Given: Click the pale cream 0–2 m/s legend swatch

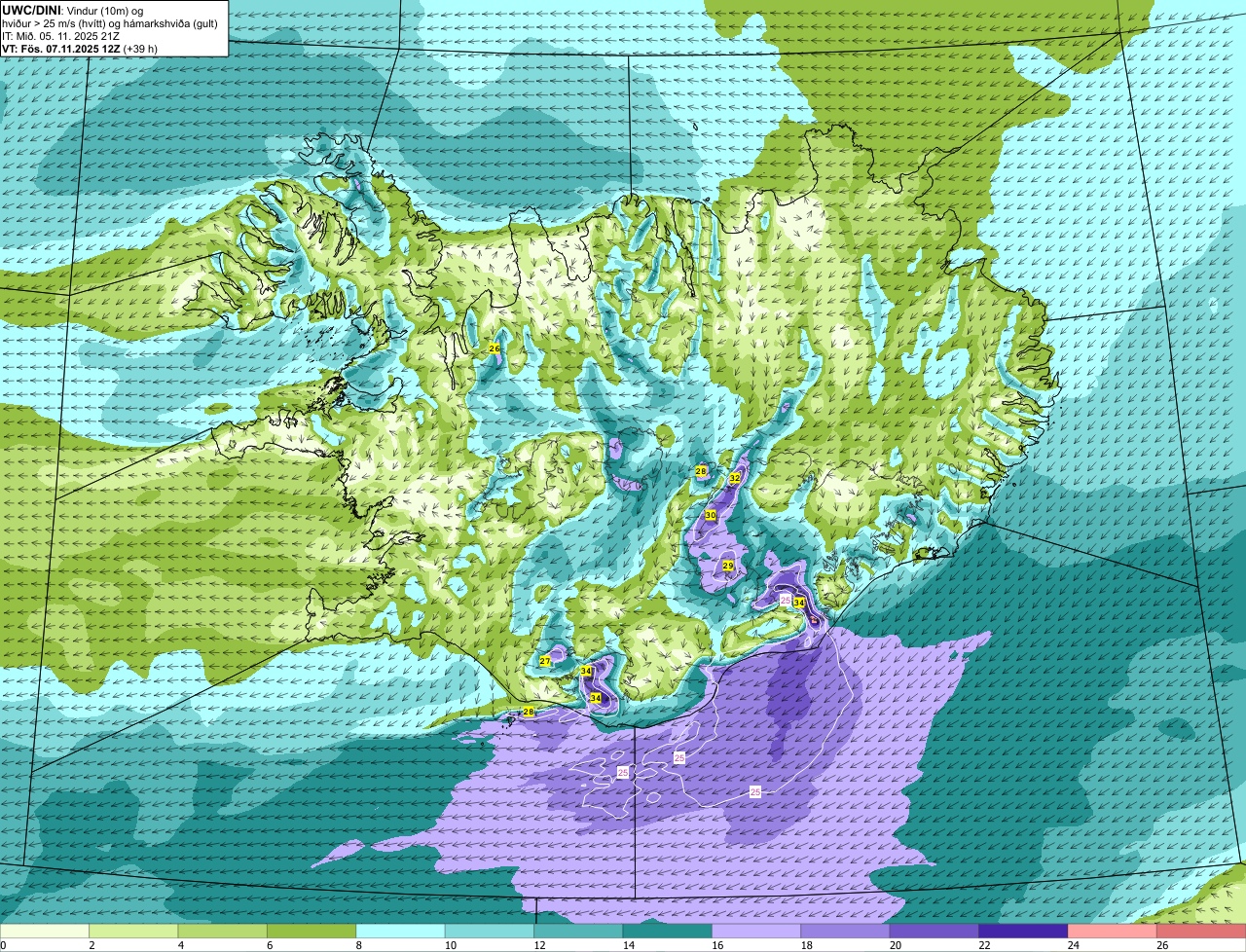Looking at the screenshot, I should tap(45, 932).
